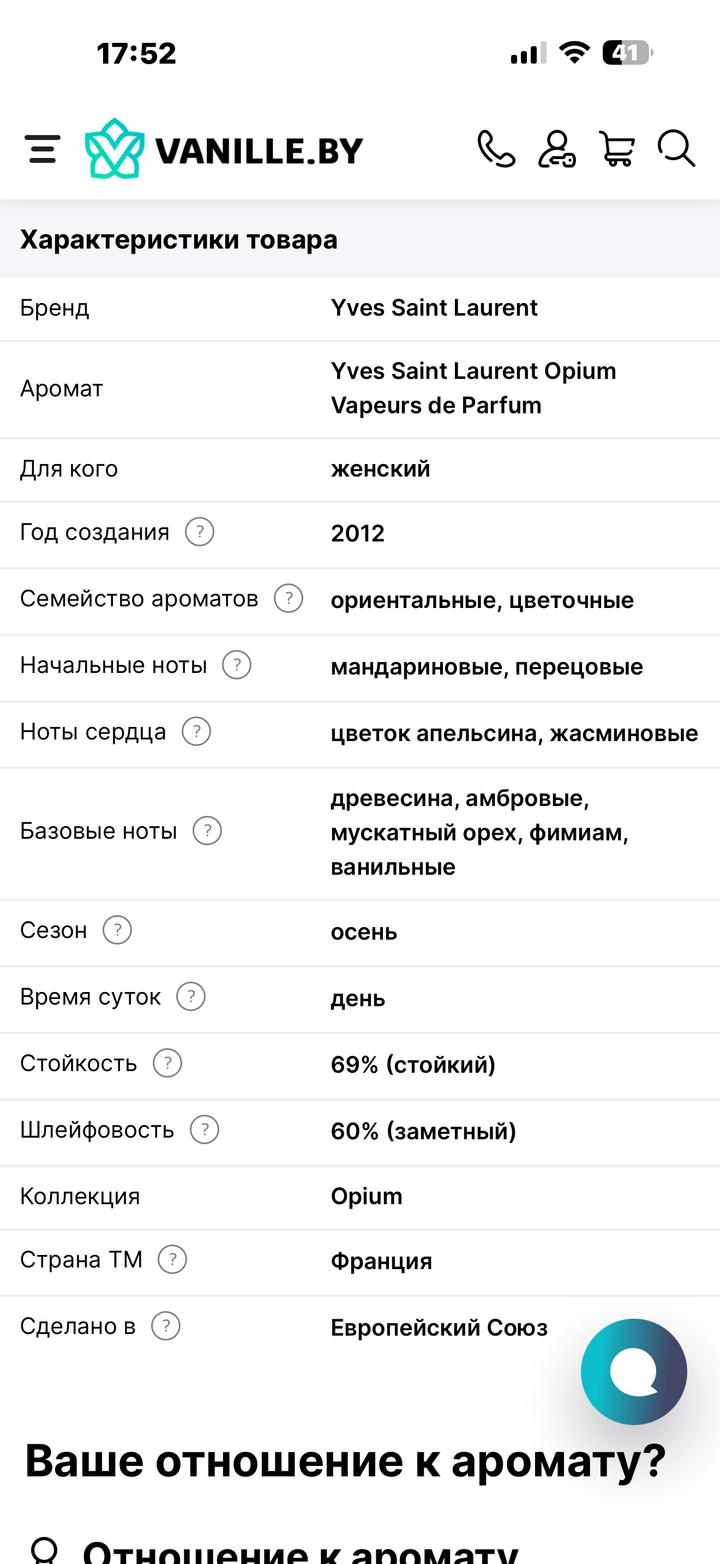Open the hamburger menu

click(x=42, y=150)
